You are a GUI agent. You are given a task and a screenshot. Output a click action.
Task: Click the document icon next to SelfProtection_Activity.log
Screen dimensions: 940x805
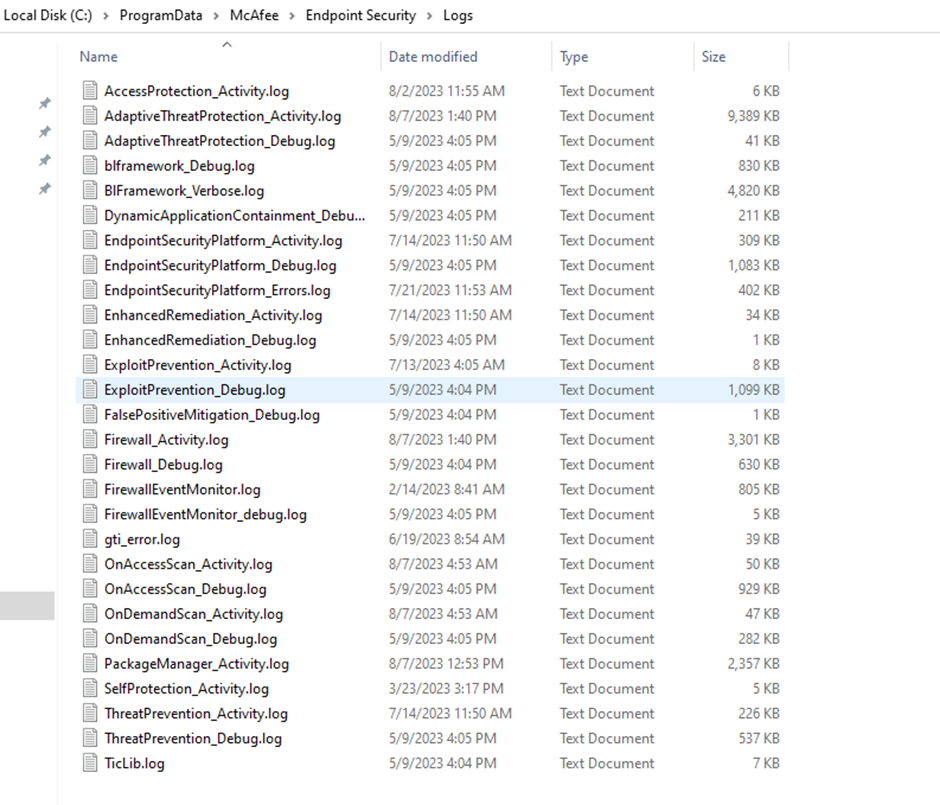(x=88, y=688)
